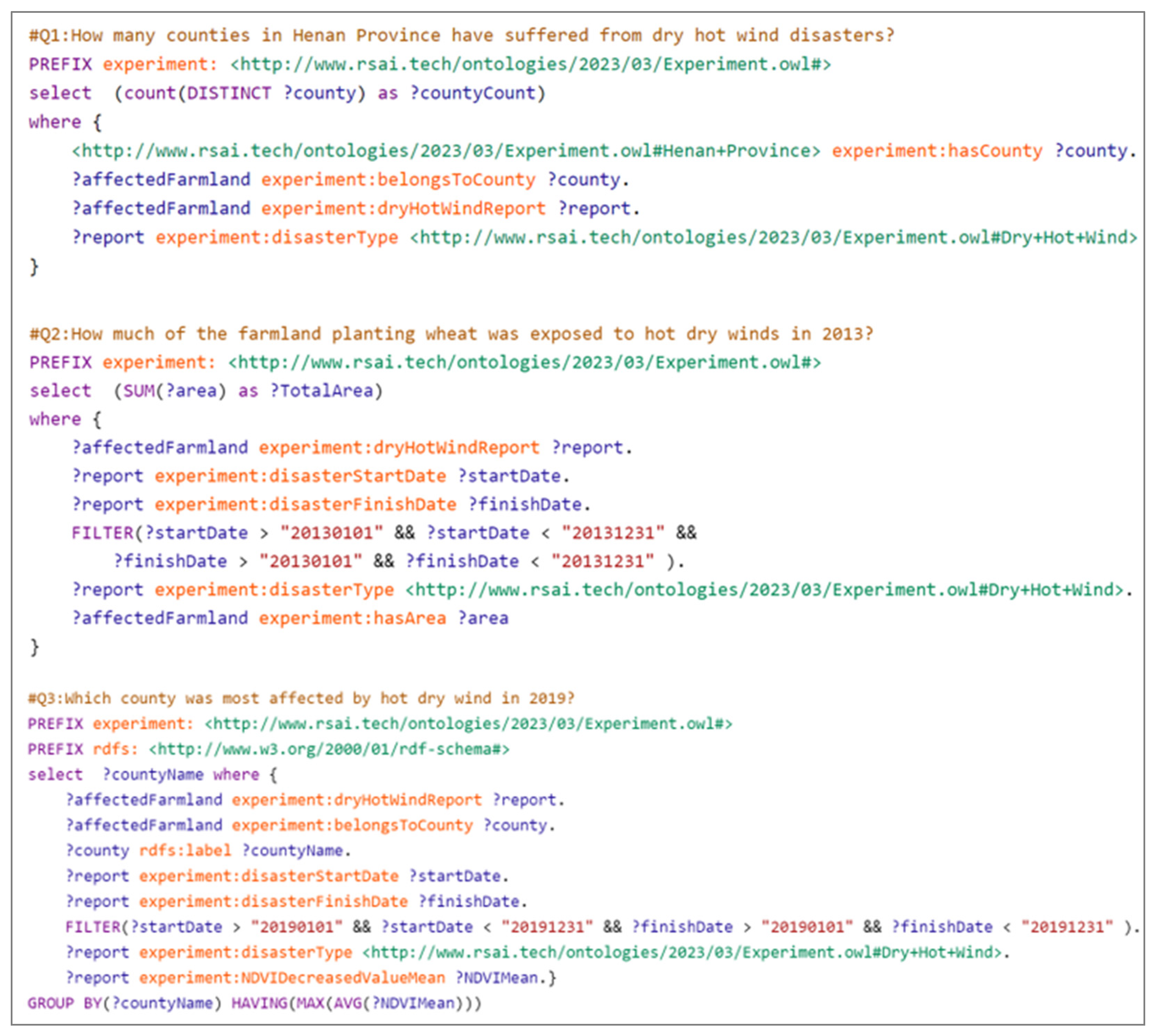The height and width of the screenshot is (1036, 1157).
Task: Click the Dry+Hot+Wind URL in Q1
Action: coord(773,237)
